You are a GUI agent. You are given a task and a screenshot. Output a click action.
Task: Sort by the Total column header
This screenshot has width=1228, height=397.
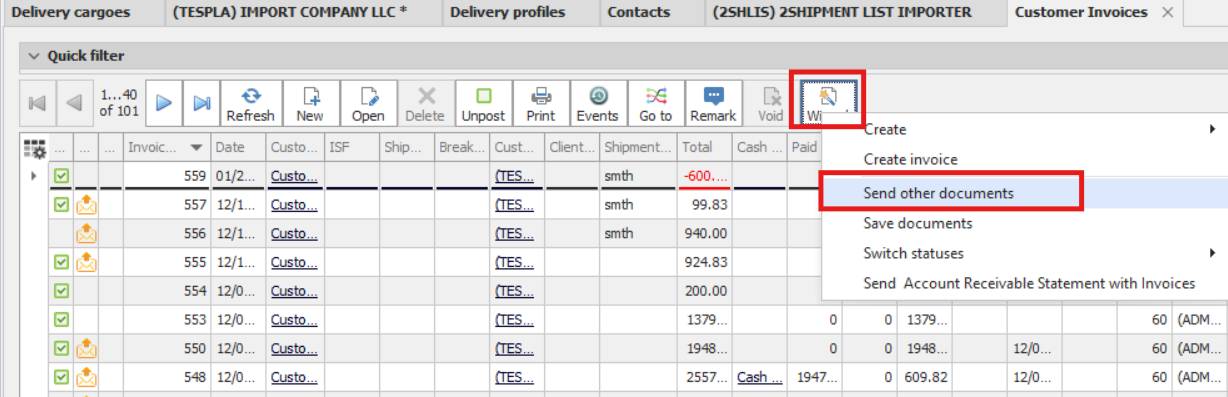point(706,147)
